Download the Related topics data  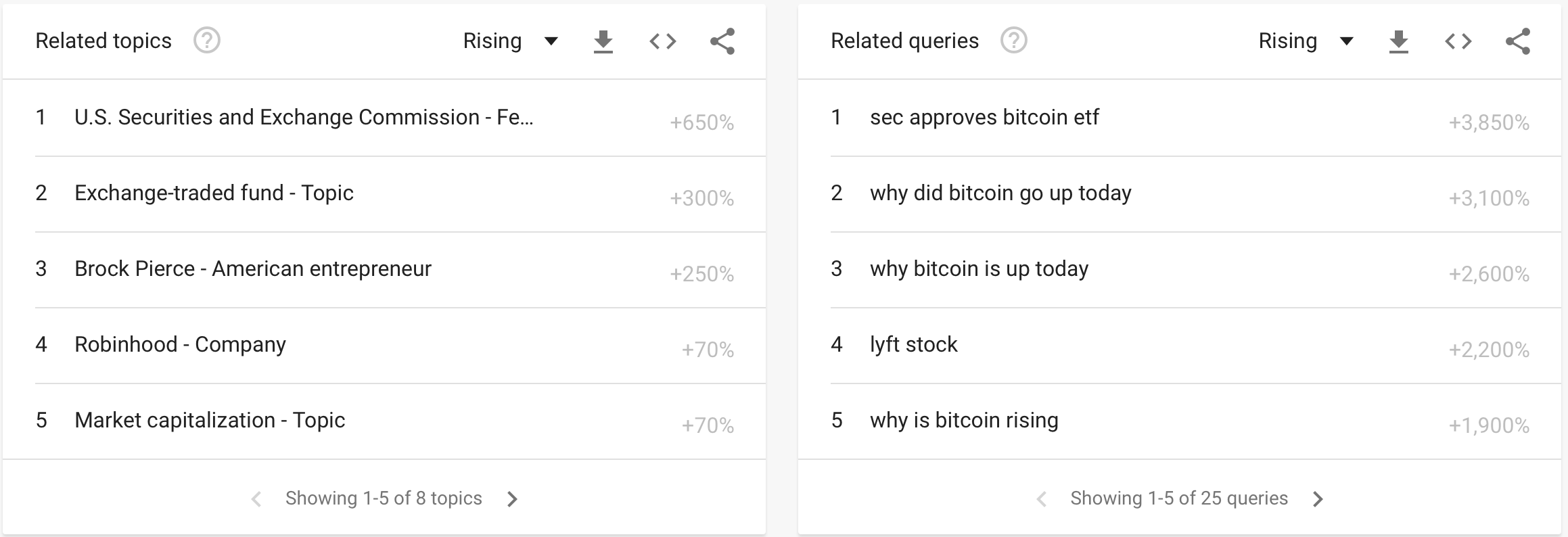[x=603, y=42]
